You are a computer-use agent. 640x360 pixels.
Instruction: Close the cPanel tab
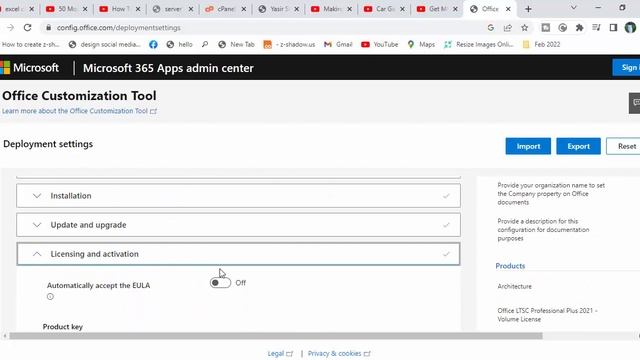[x=244, y=9]
